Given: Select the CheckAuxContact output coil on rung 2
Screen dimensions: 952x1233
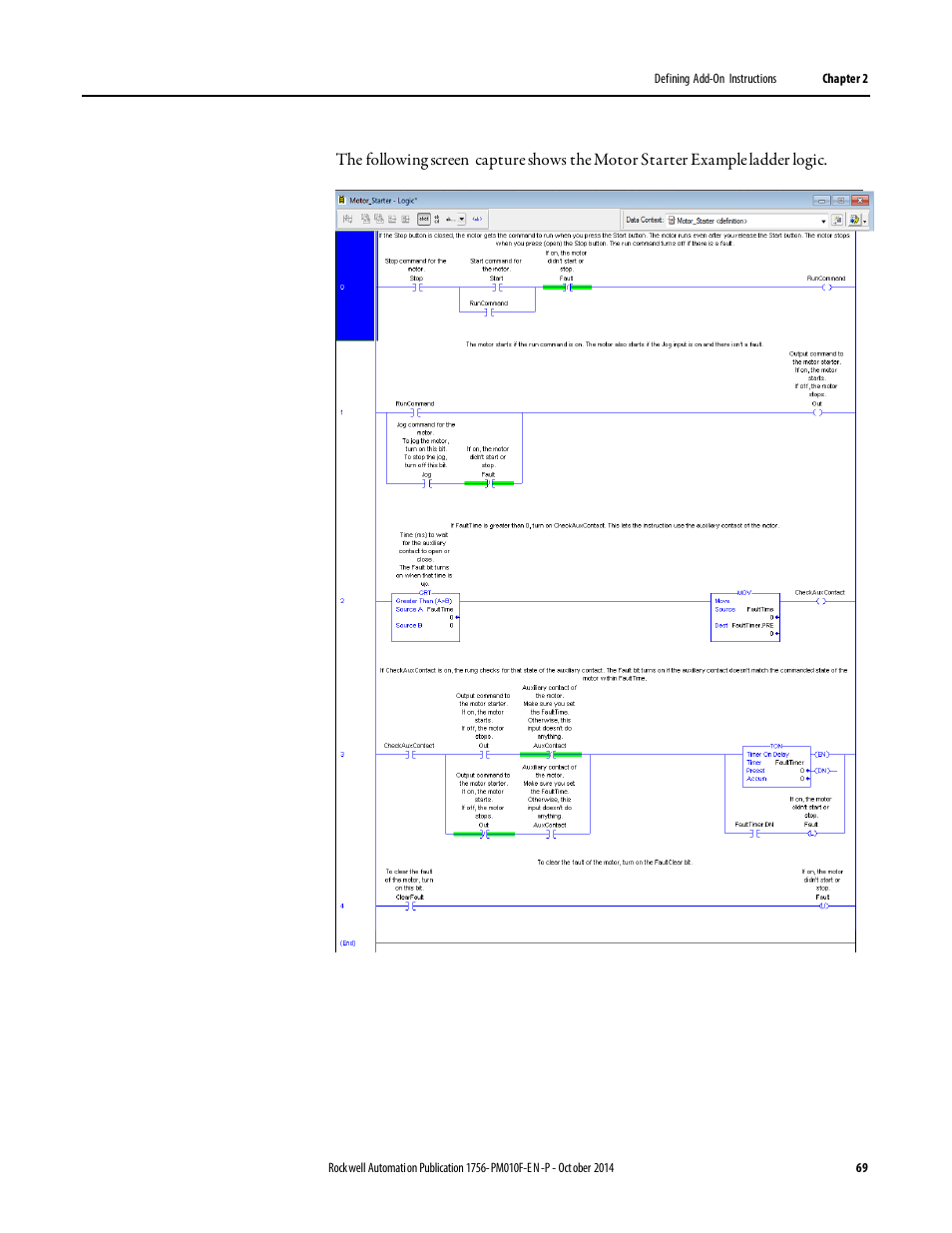Looking at the screenshot, I should 820,600.
